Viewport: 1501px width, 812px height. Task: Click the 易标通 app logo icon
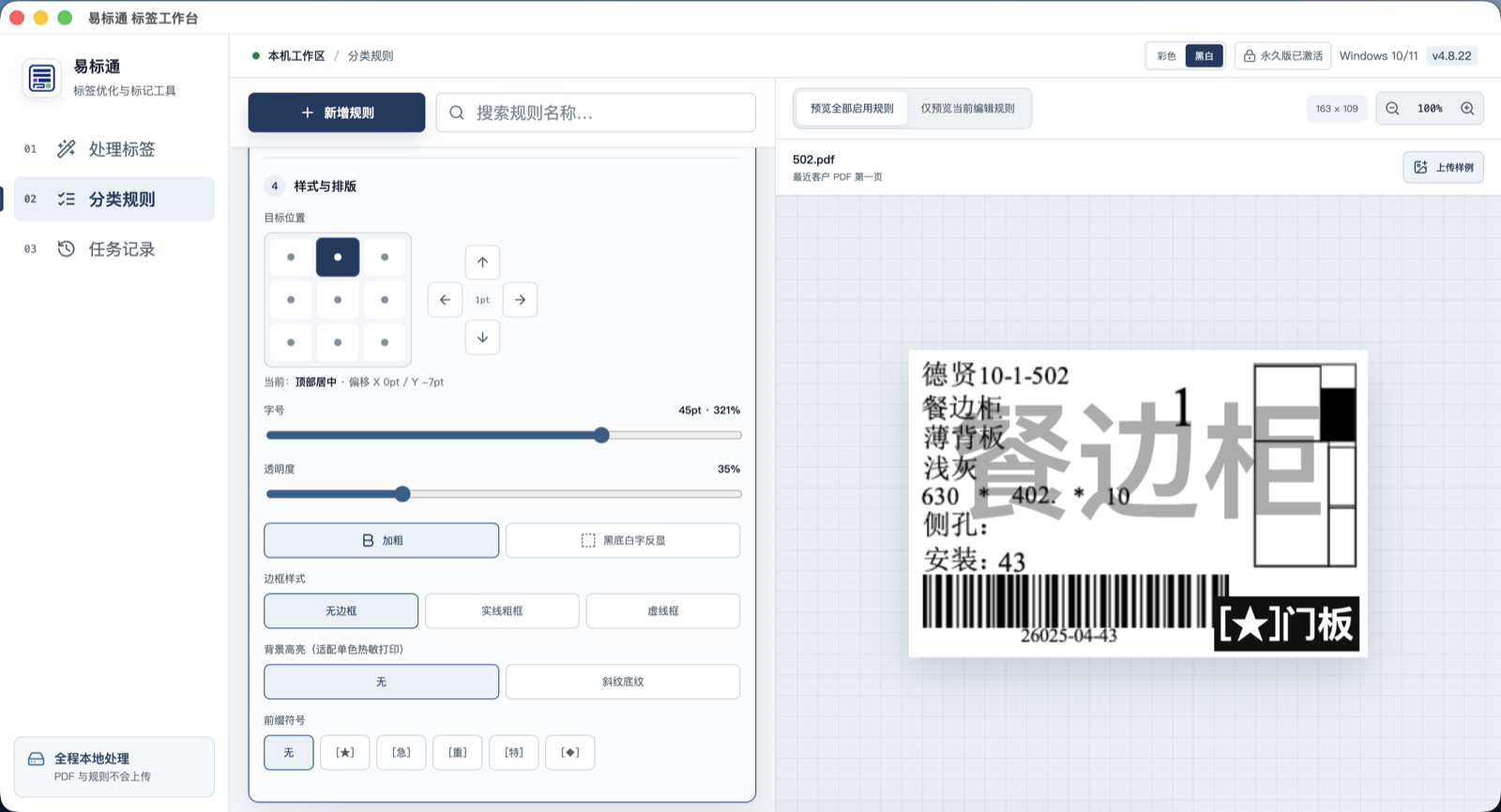[41, 78]
